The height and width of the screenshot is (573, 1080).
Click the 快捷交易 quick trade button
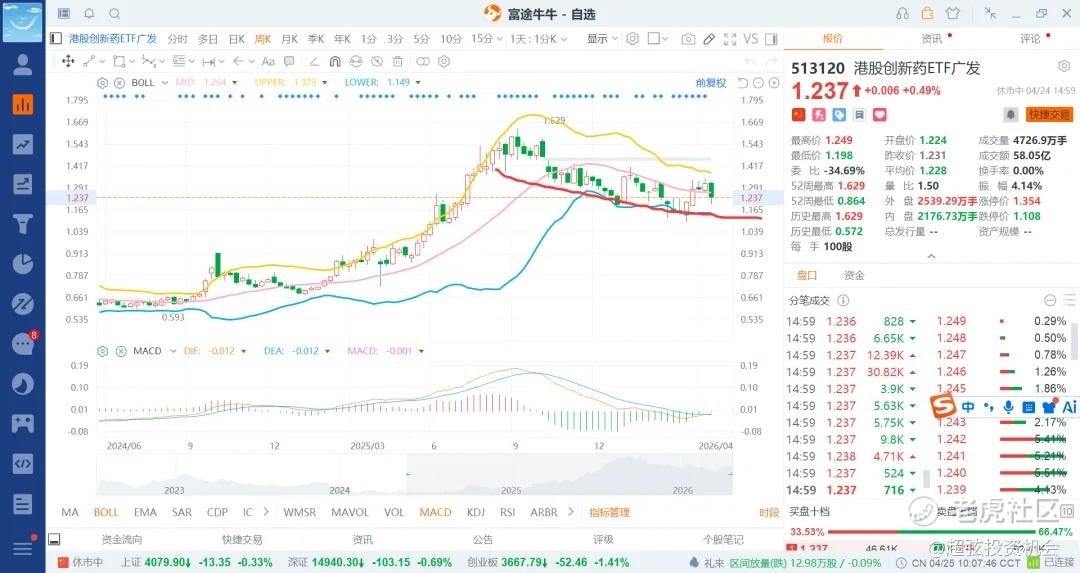(1048, 115)
